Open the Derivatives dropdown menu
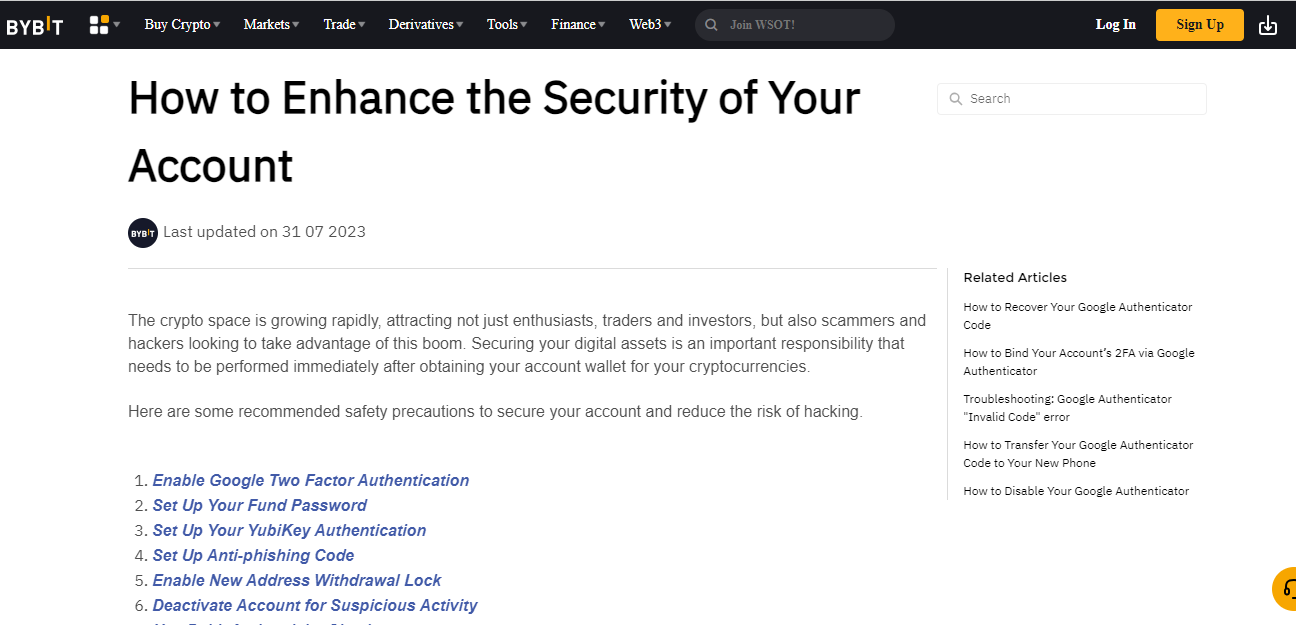Image resolution: width=1296 pixels, height=625 pixels. click(x=426, y=25)
